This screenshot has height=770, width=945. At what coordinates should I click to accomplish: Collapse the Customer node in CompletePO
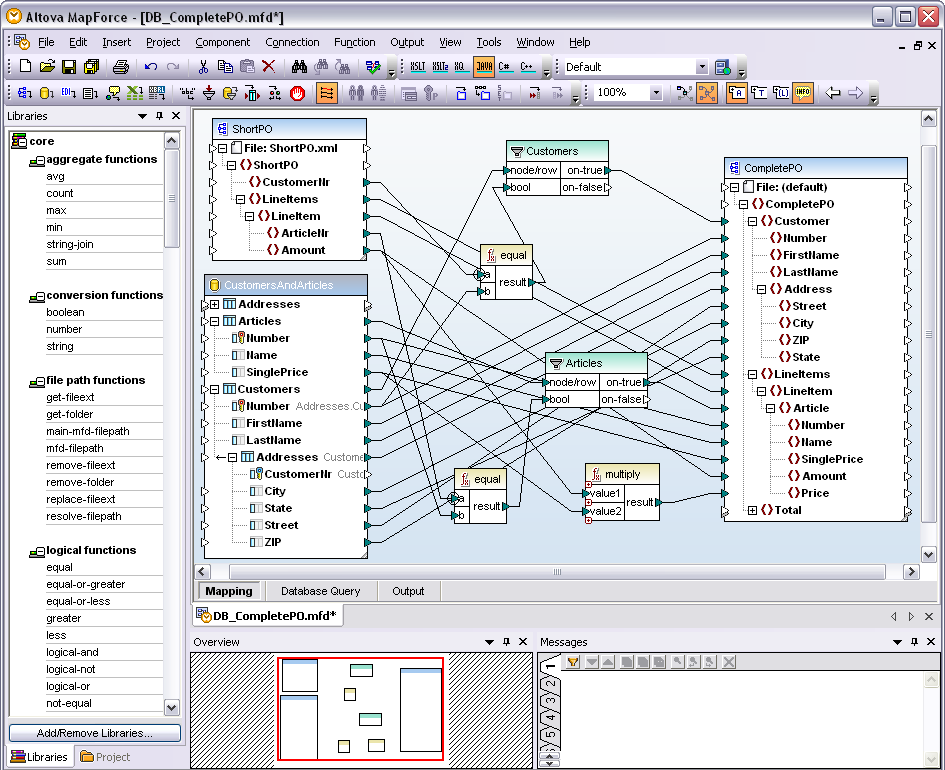tap(752, 221)
